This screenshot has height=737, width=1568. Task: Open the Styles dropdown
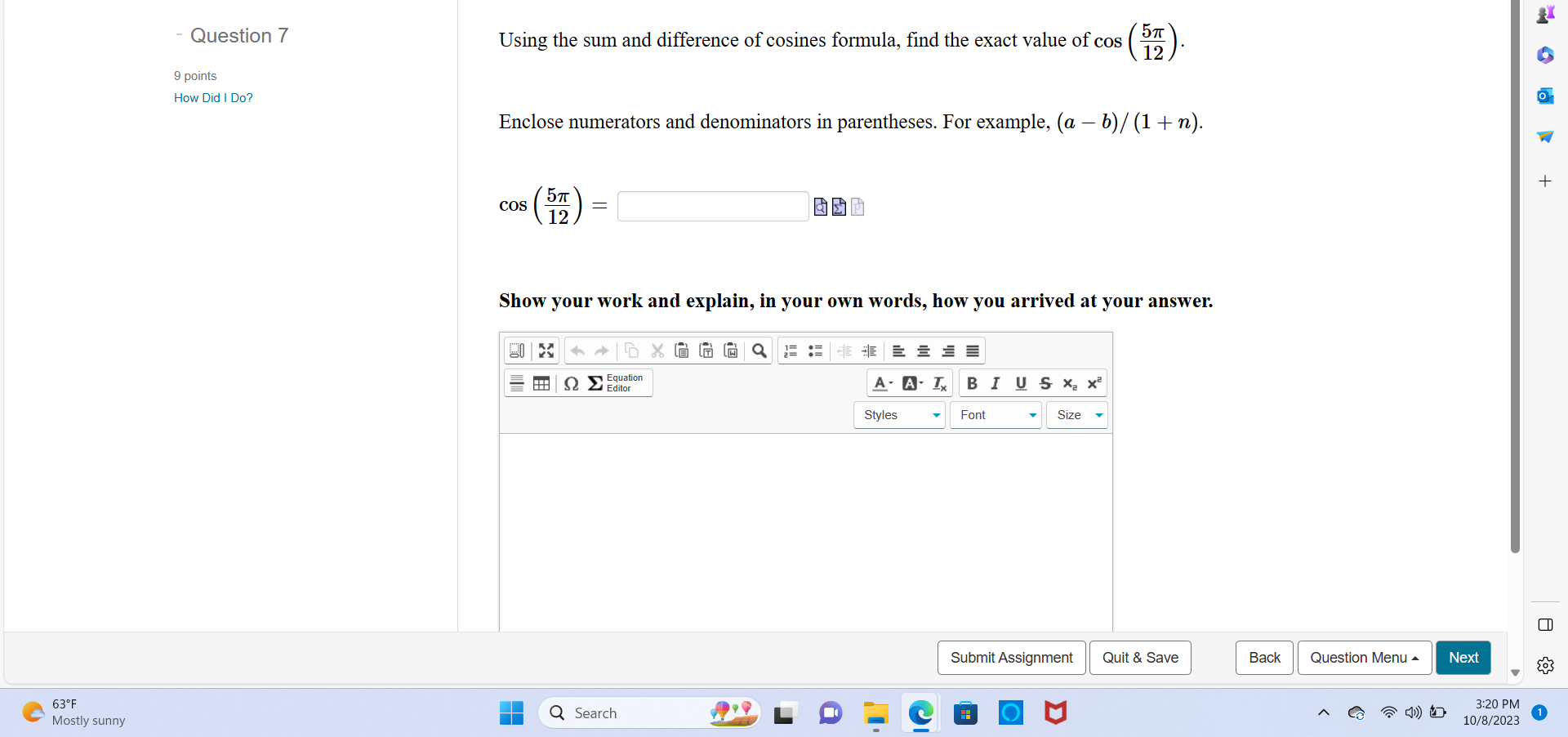(x=898, y=414)
